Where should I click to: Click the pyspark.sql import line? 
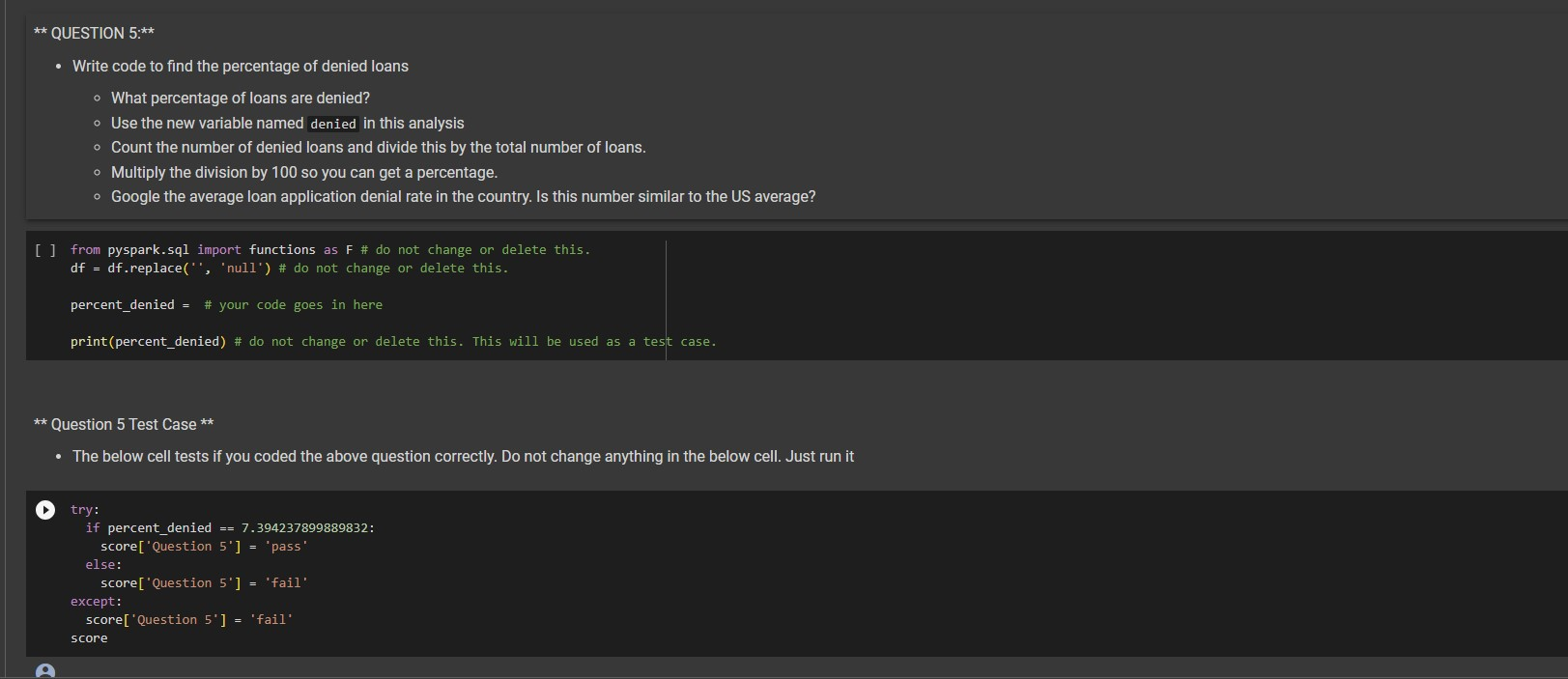tap(213, 249)
